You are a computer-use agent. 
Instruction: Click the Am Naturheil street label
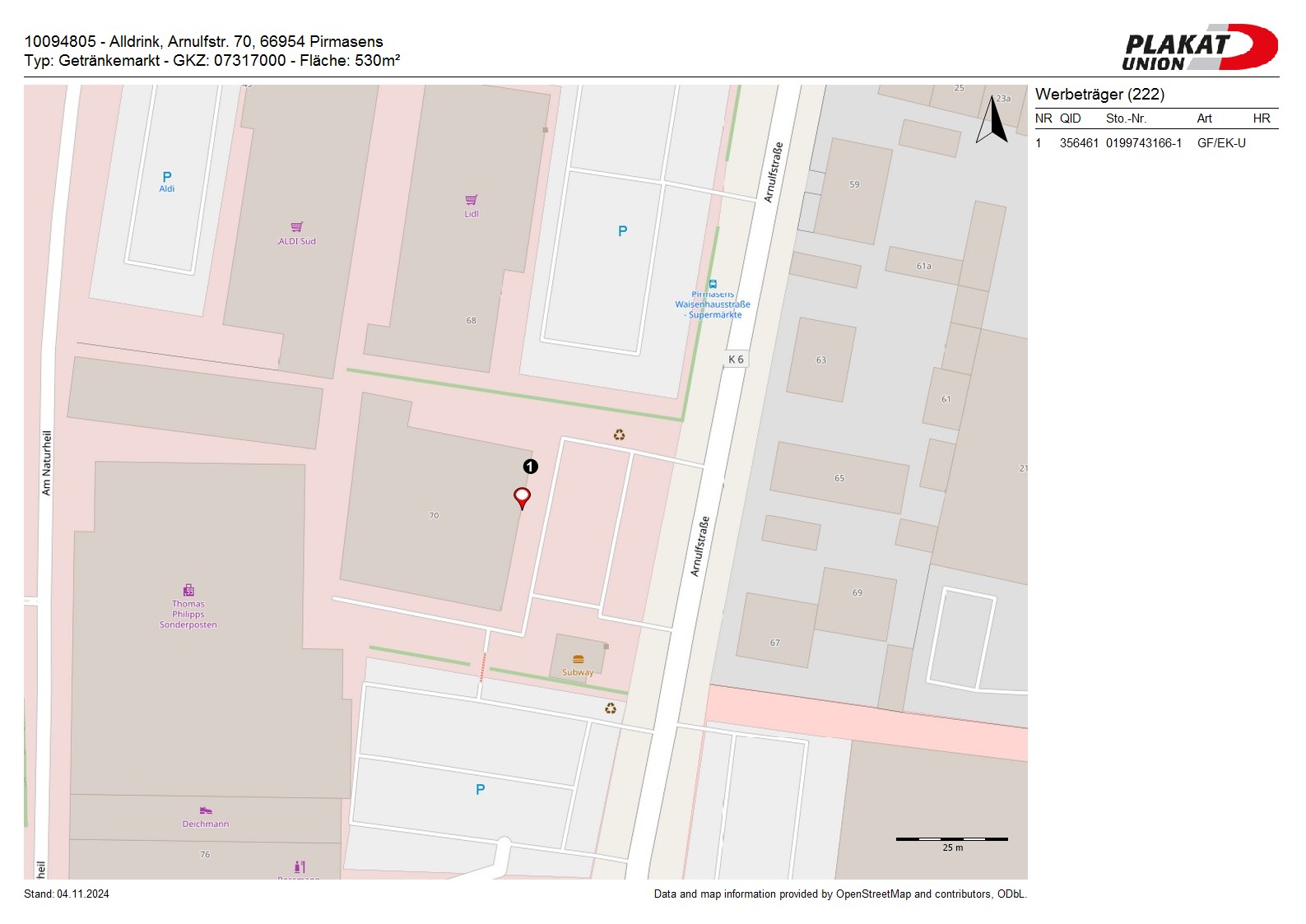click(x=47, y=462)
